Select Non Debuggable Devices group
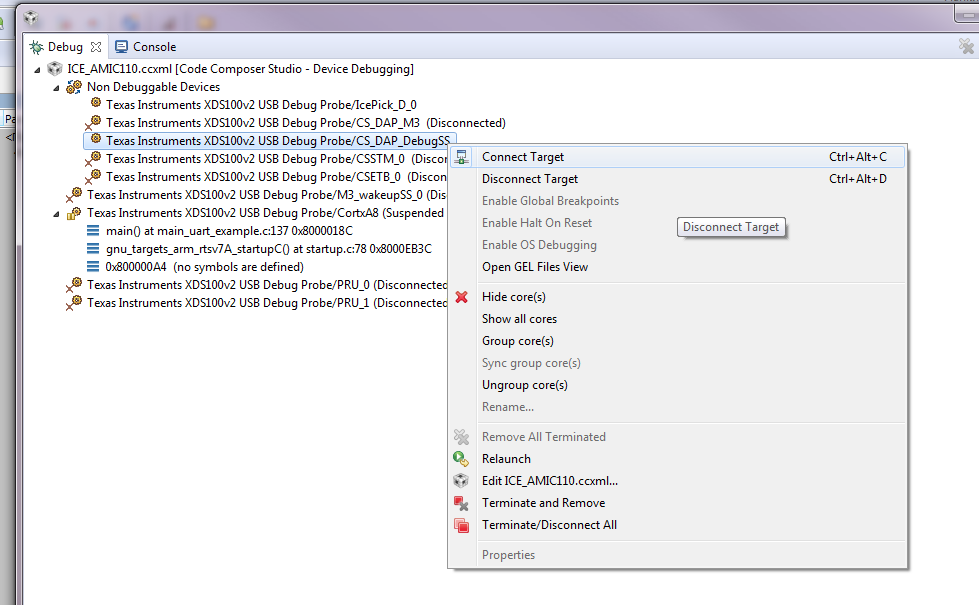Viewport: 979px width, 605px height. pos(154,87)
